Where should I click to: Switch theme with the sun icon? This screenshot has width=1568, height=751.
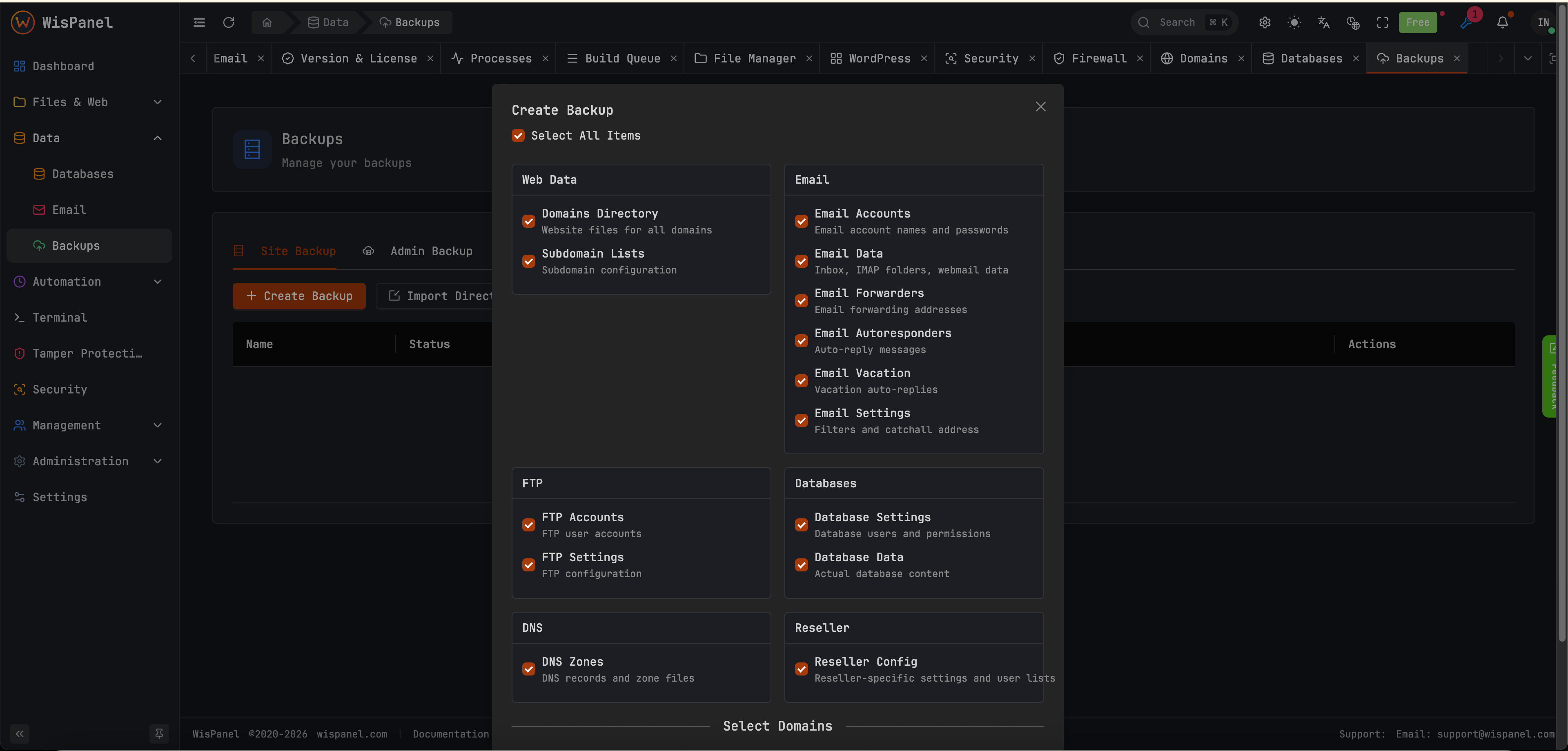click(1294, 22)
